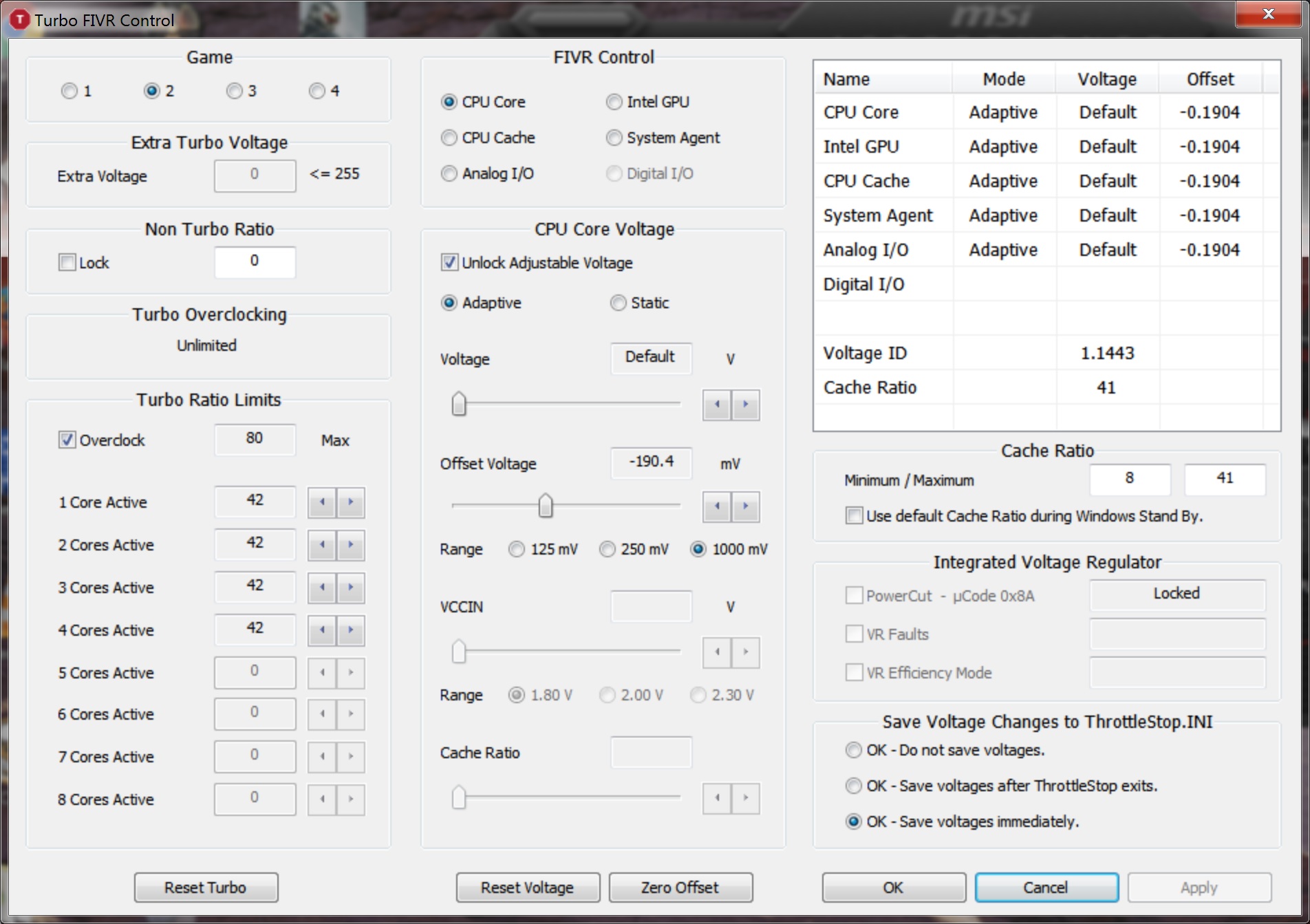Viewport: 1310px width, 924px height.
Task: Click right arrow for 3 Cores Active
Action: (x=351, y=588)
